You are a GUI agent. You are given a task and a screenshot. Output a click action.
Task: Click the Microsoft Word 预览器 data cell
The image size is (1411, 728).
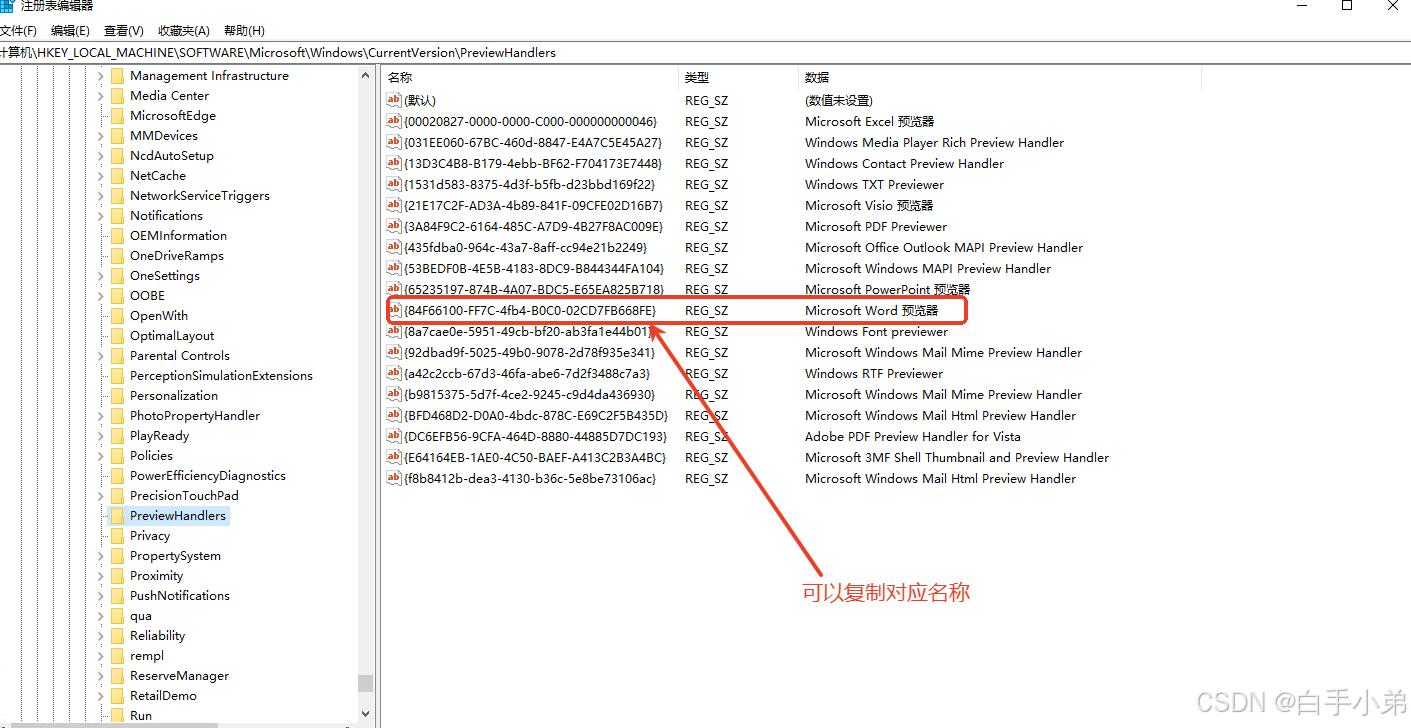pos(871,310)
